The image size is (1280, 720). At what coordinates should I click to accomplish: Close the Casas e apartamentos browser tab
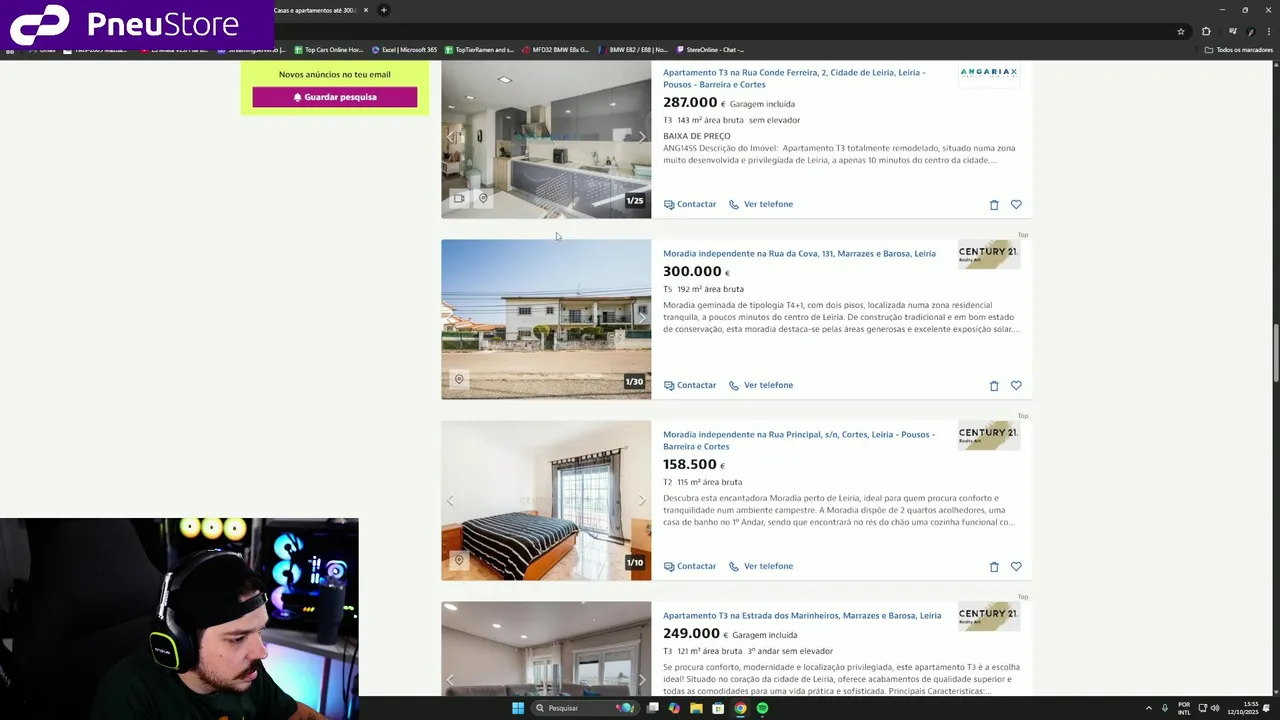pos(366,10)
